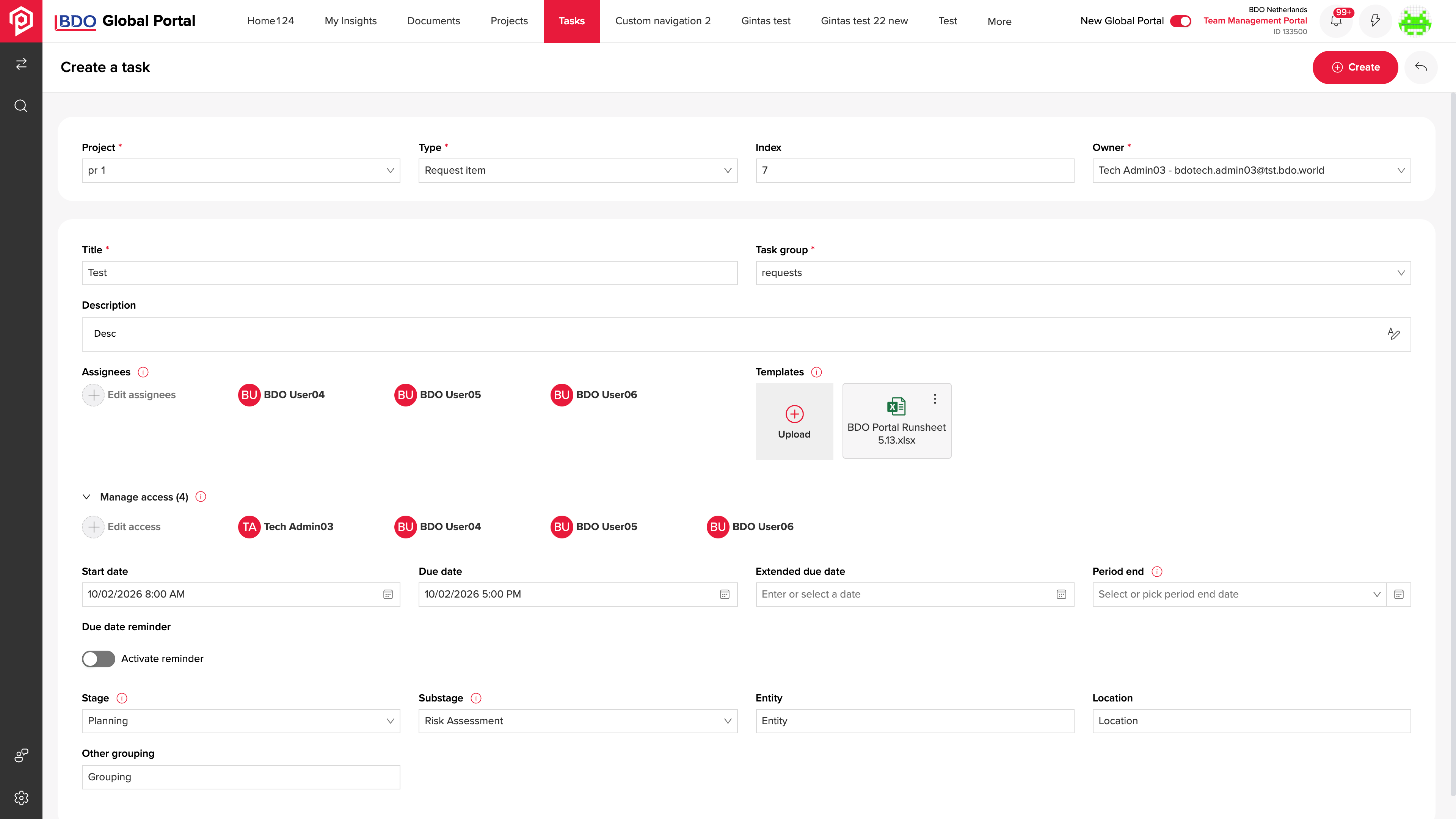
Task: Show the Templates info tooltip icon
Action: pyautogui.click(x=816, y=372)
